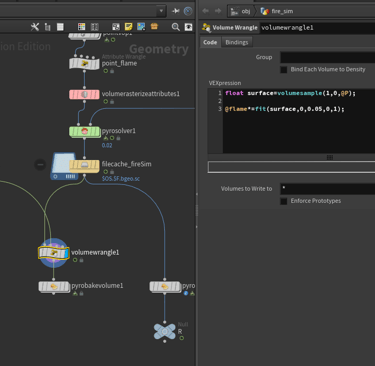Click the Group parameter label

point(264,57)
